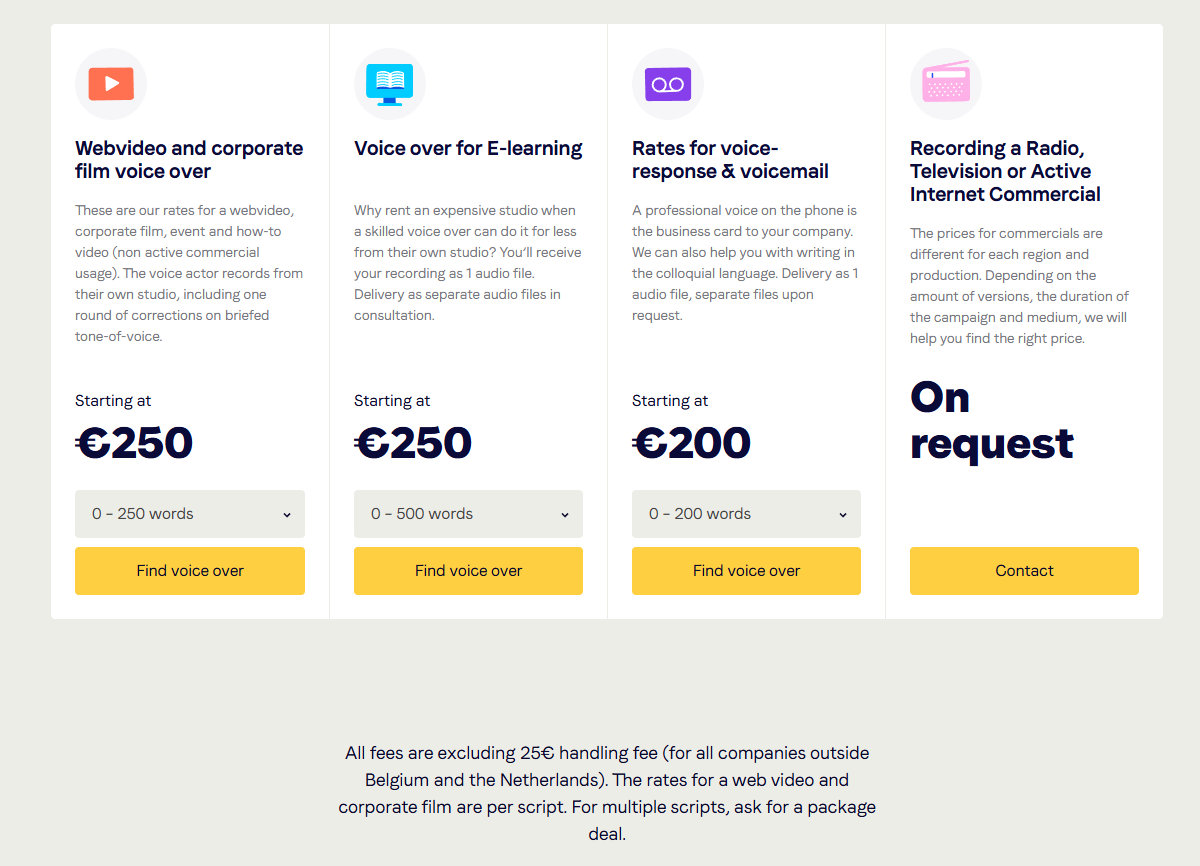Click the Voice over for E-learning heading
The height and width of the screenshot is (866, 1200).
(x=468, y=149)
